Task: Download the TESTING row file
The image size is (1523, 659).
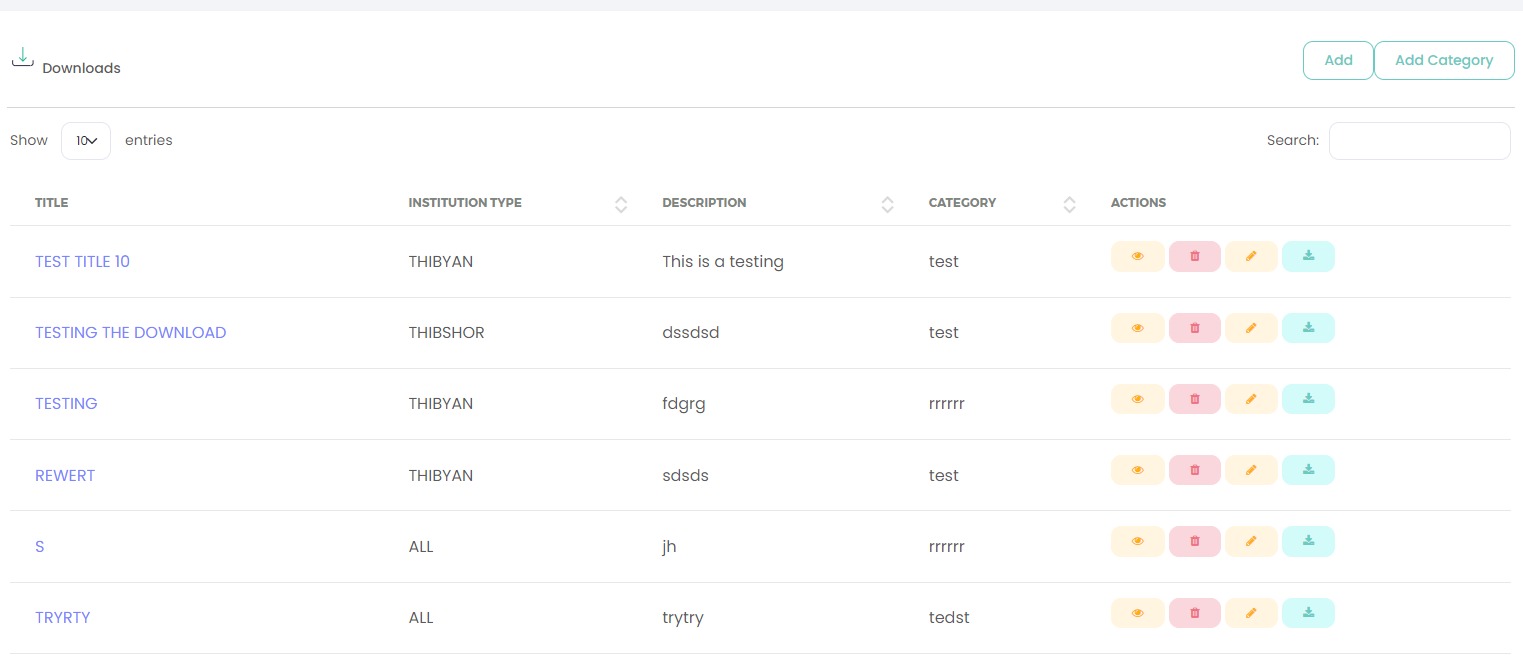Action: pos(1308,399)
